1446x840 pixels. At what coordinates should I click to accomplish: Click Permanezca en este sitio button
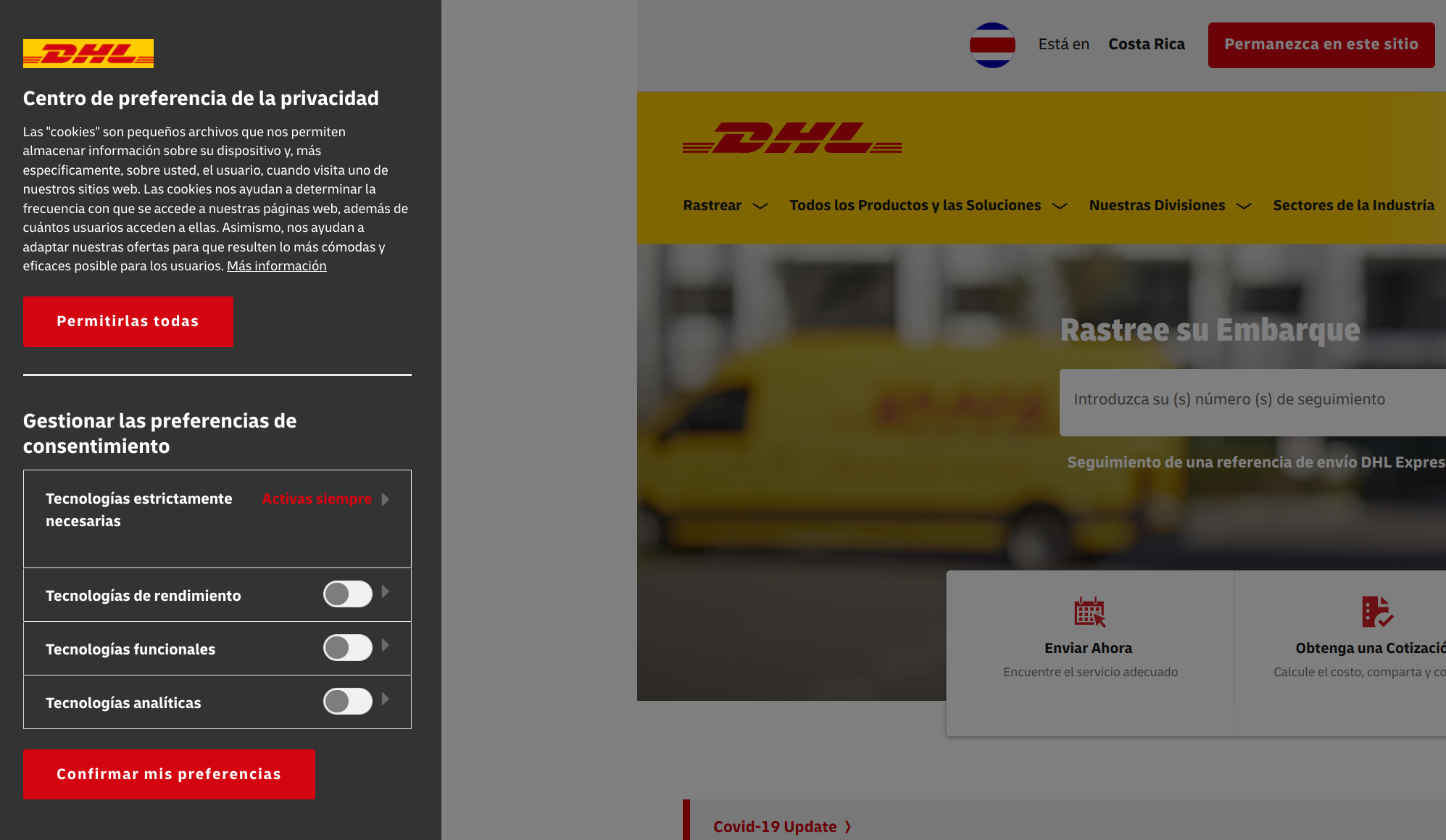click(1321, 45)
